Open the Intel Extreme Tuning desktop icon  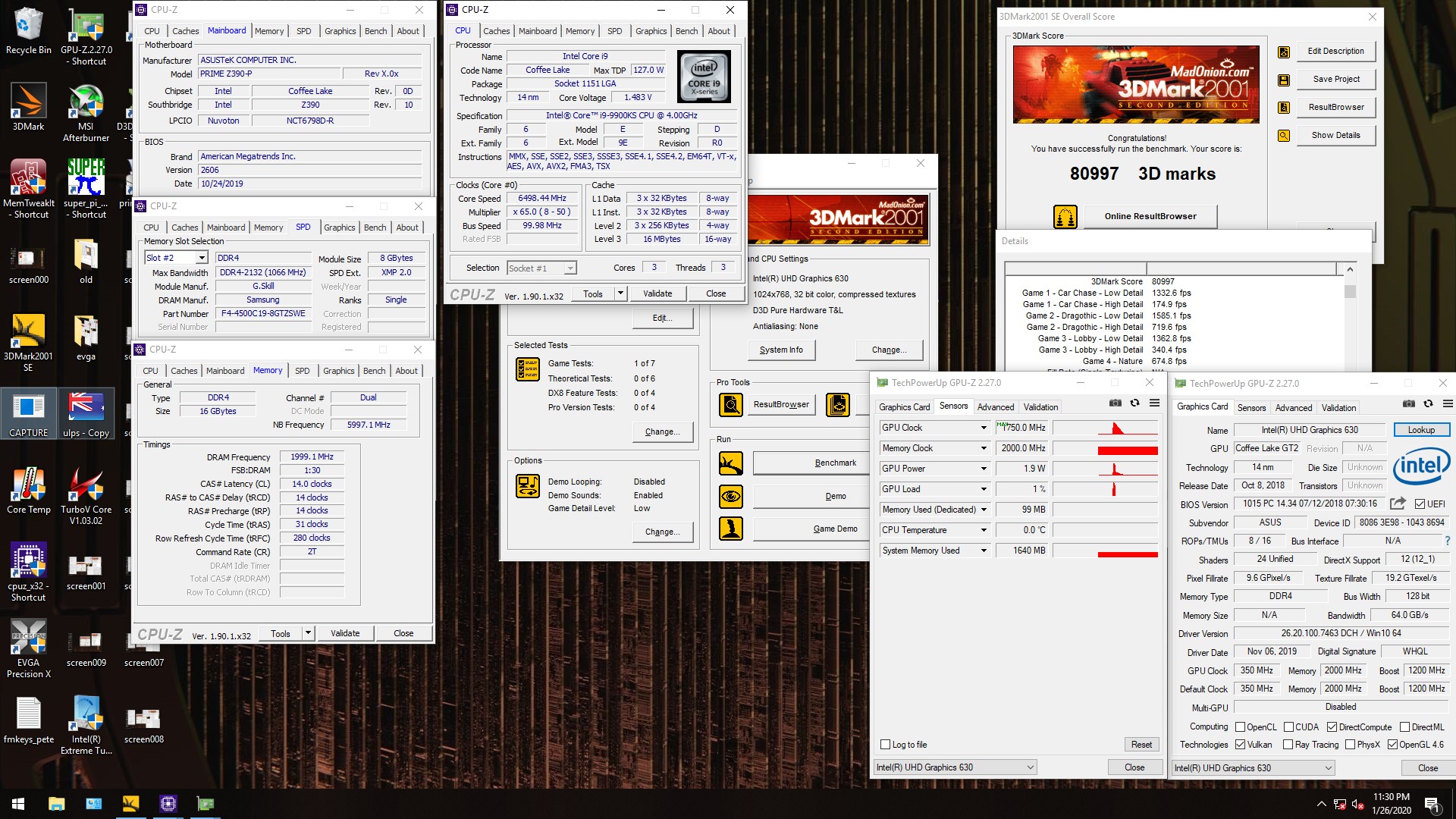click(x=86, y=725)
